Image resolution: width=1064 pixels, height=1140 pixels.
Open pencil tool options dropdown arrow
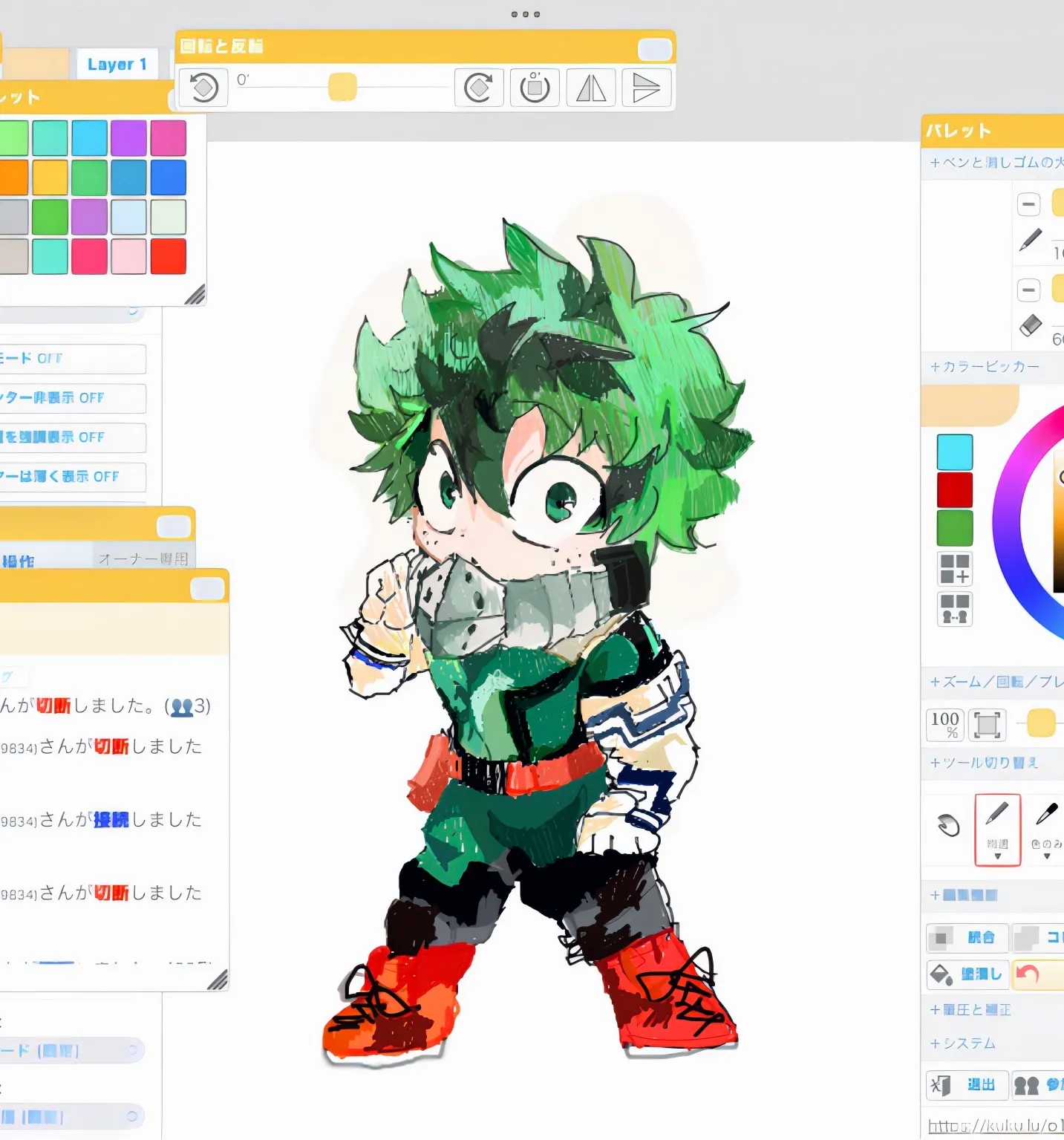pyautogui.click(x=997, y=856)
